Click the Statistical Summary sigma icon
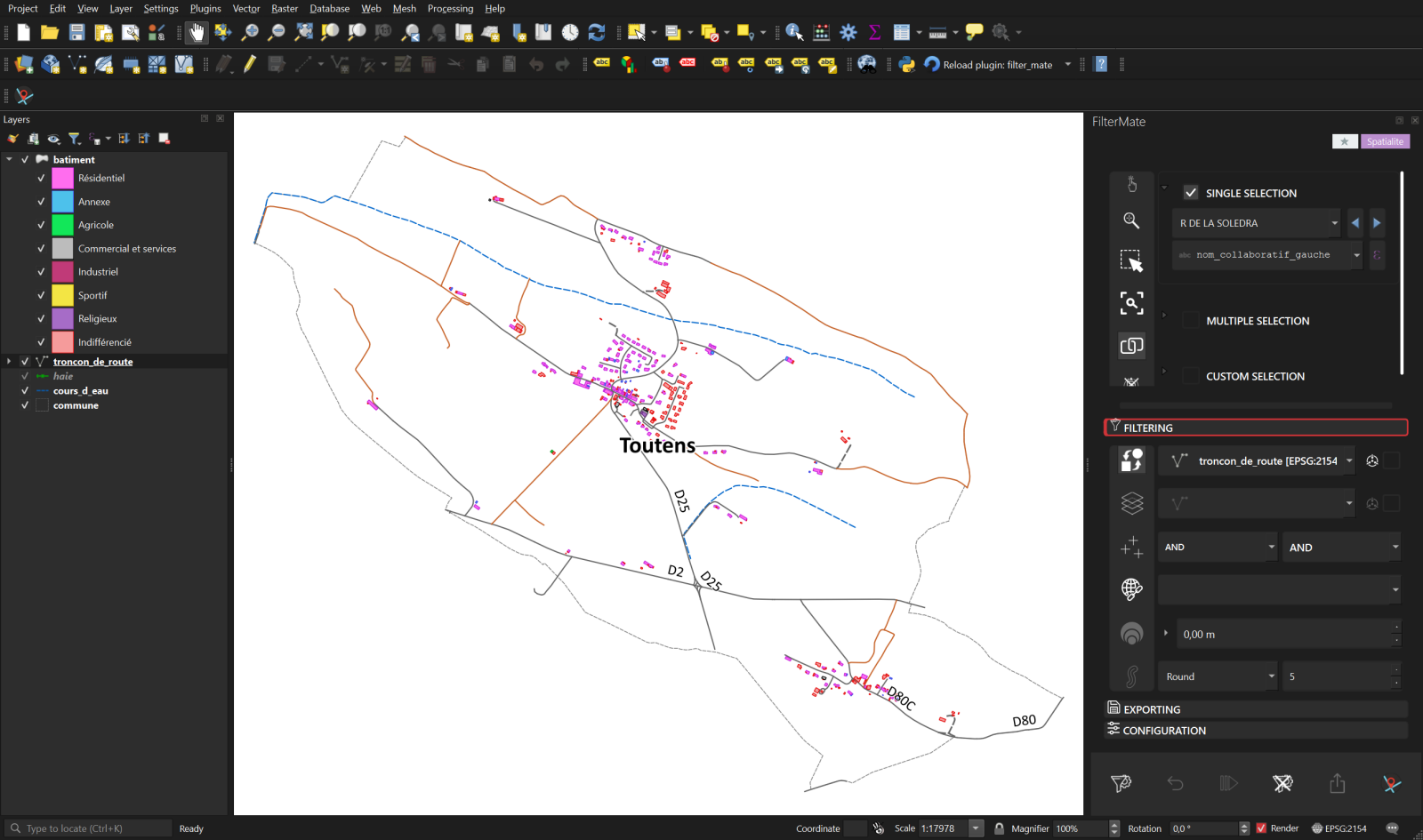This screenshot has width=1423, height=840. [x=875, y=33]
